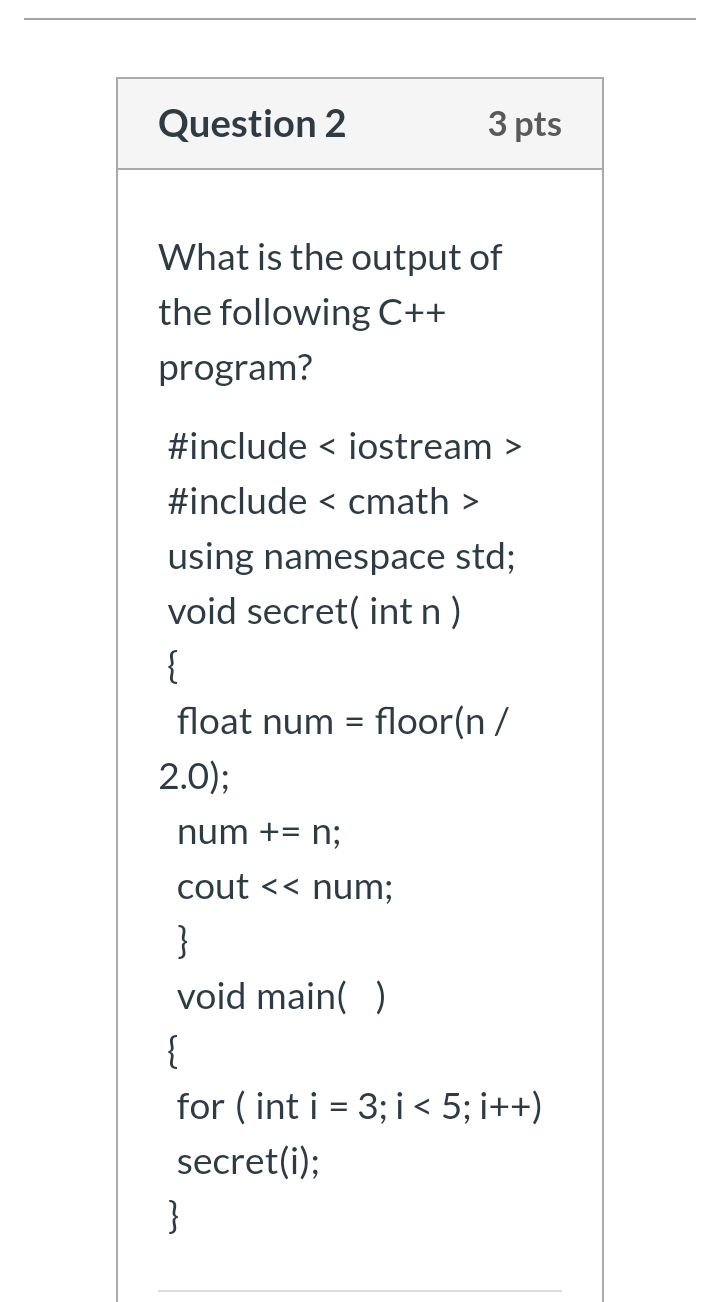Viewport: 720px width, 1302px height.
Task: Click the text 'What is the output of'
Action: click(x=330, y=257)
